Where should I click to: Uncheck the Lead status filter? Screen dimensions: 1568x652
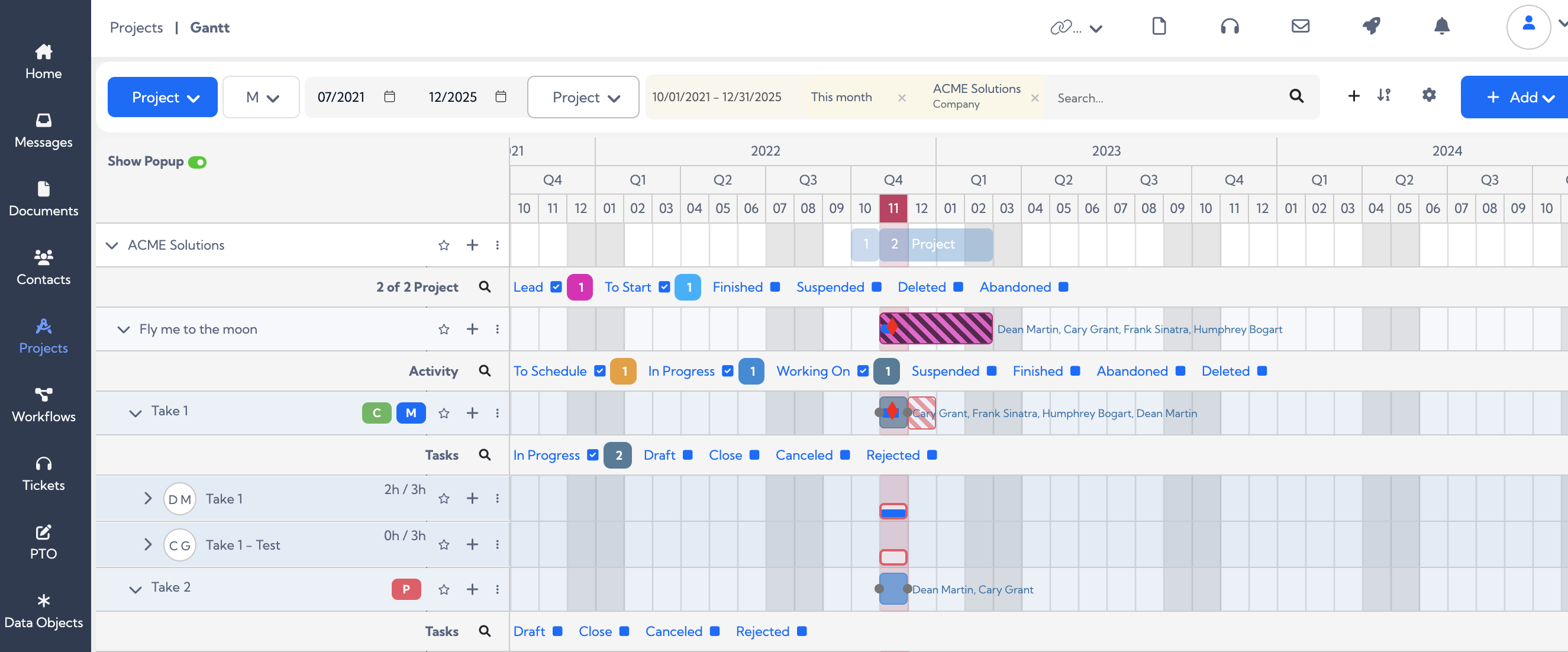pos(556,287)
